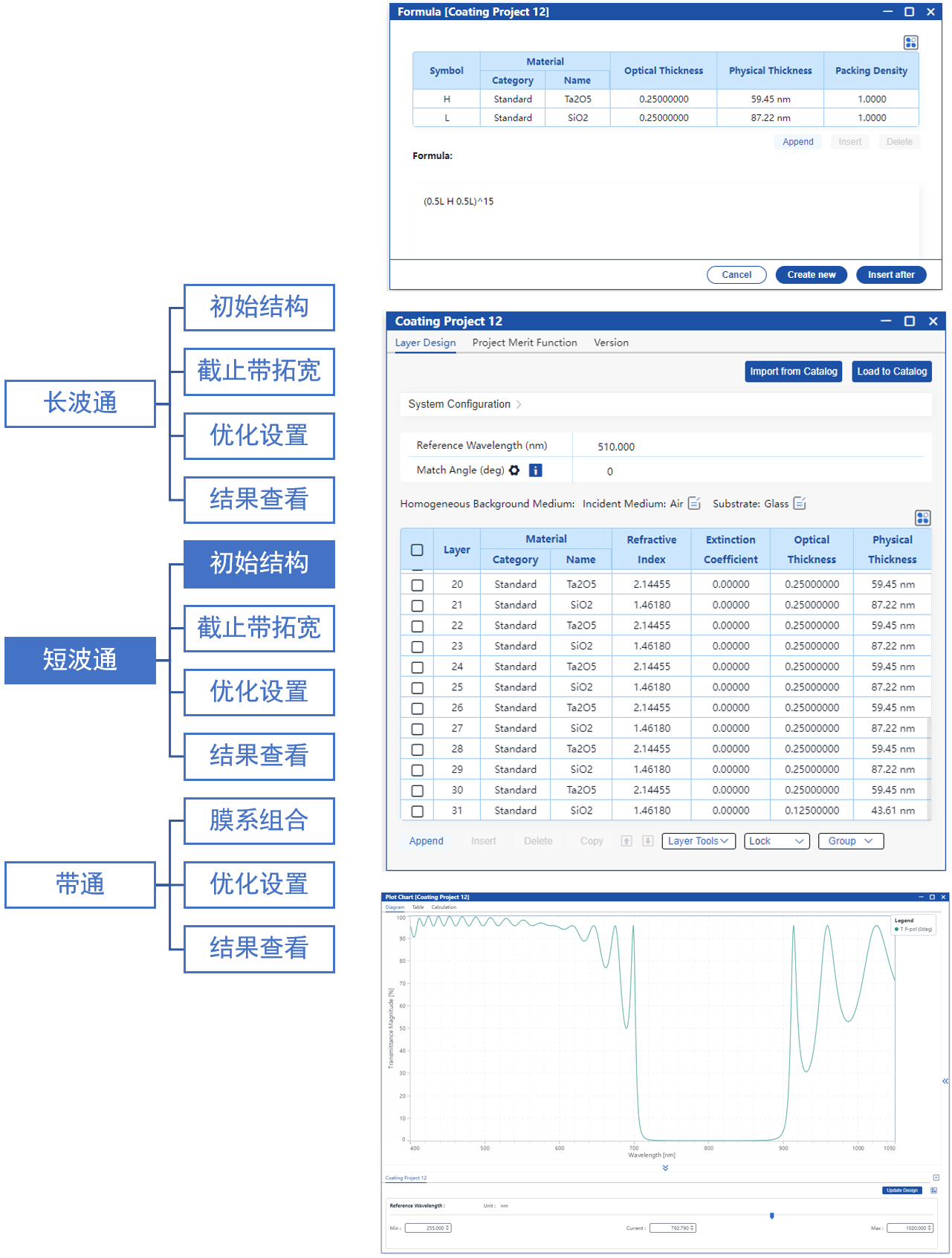This screenshot has width=952, height=1258.
Task: Click the Import from Catalog button
Action: pyautogui.click(x=793, y=372)
